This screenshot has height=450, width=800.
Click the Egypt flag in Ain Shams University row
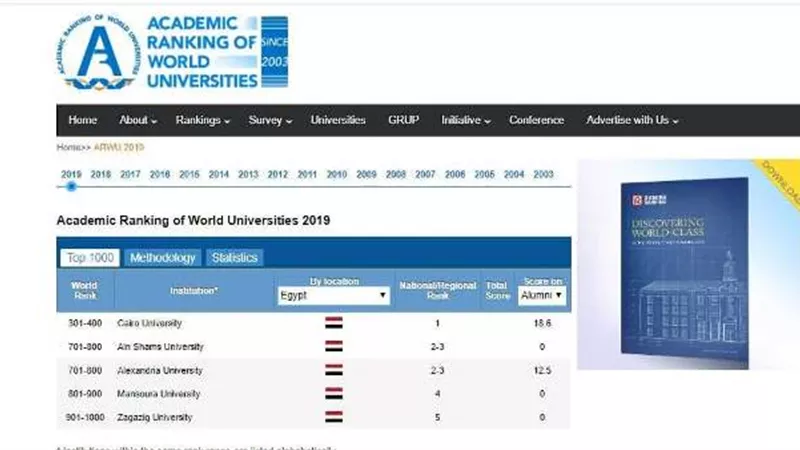click(x=334, y=346)
